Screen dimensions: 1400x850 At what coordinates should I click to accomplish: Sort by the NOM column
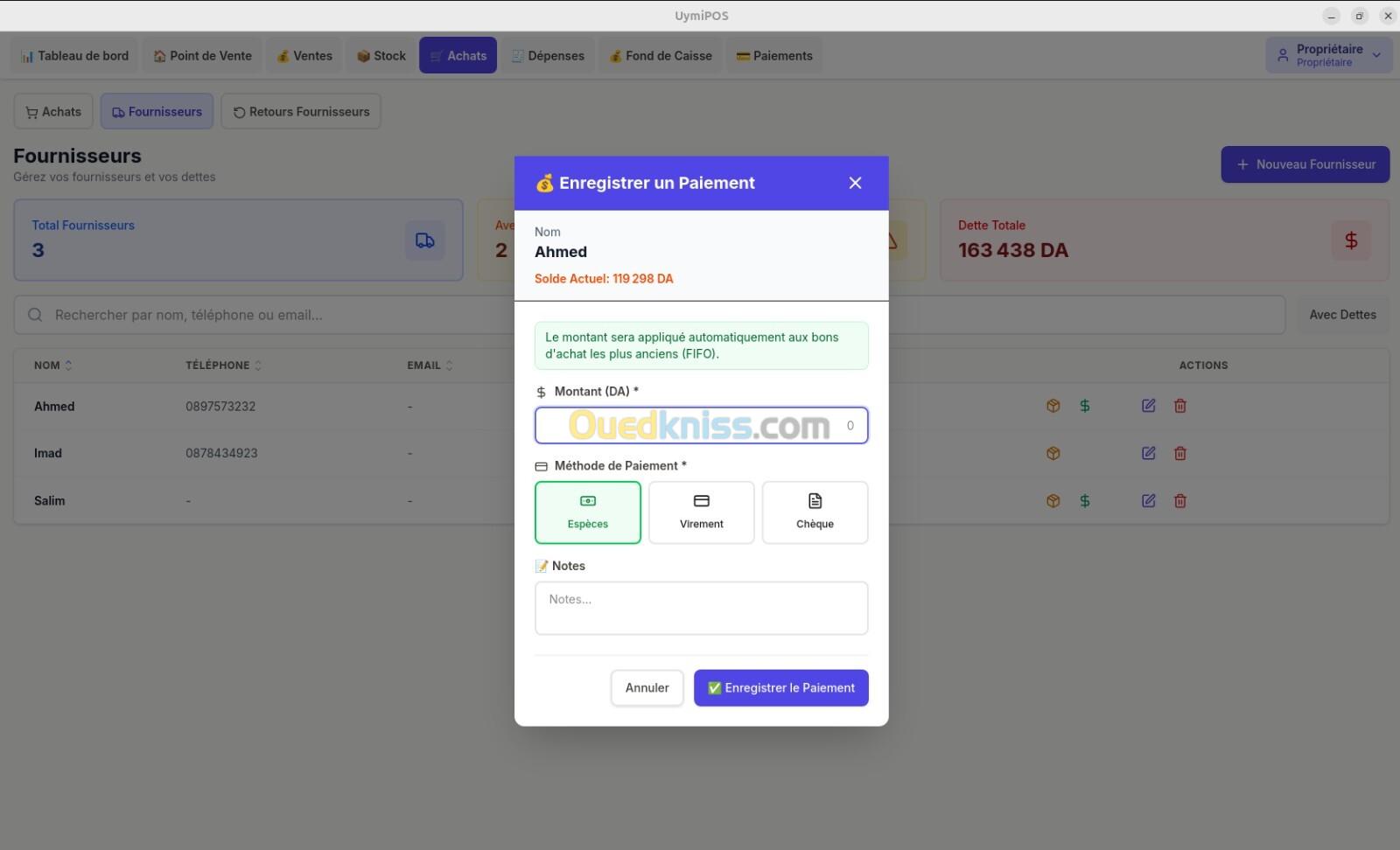pyautogui.click(x=52, y=365)
